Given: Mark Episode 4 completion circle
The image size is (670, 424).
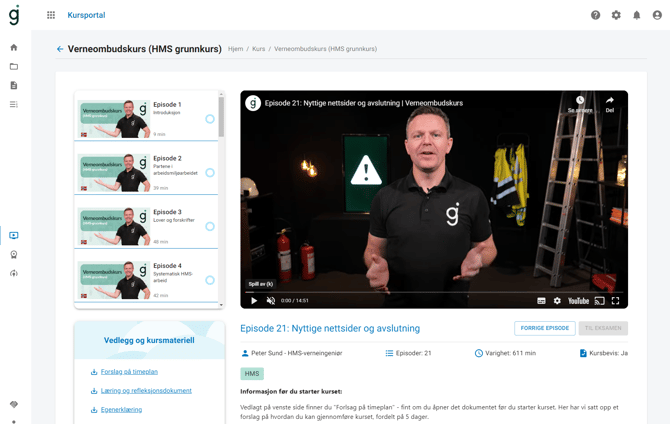Looking at the screenshot, I should point(210,280).
